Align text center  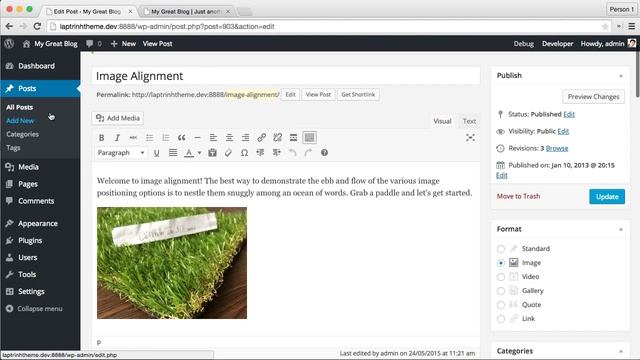(229, 138)
